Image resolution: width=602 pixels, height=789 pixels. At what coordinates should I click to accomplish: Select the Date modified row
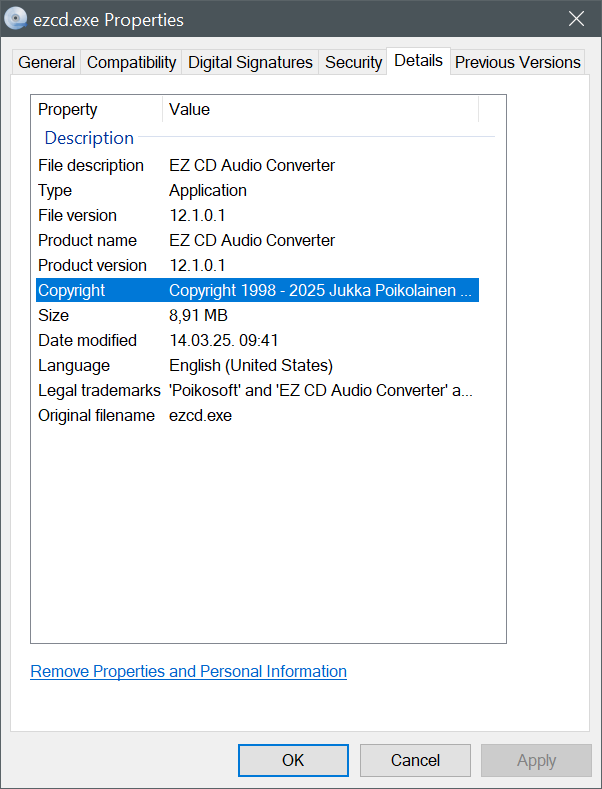click(257, 340)
